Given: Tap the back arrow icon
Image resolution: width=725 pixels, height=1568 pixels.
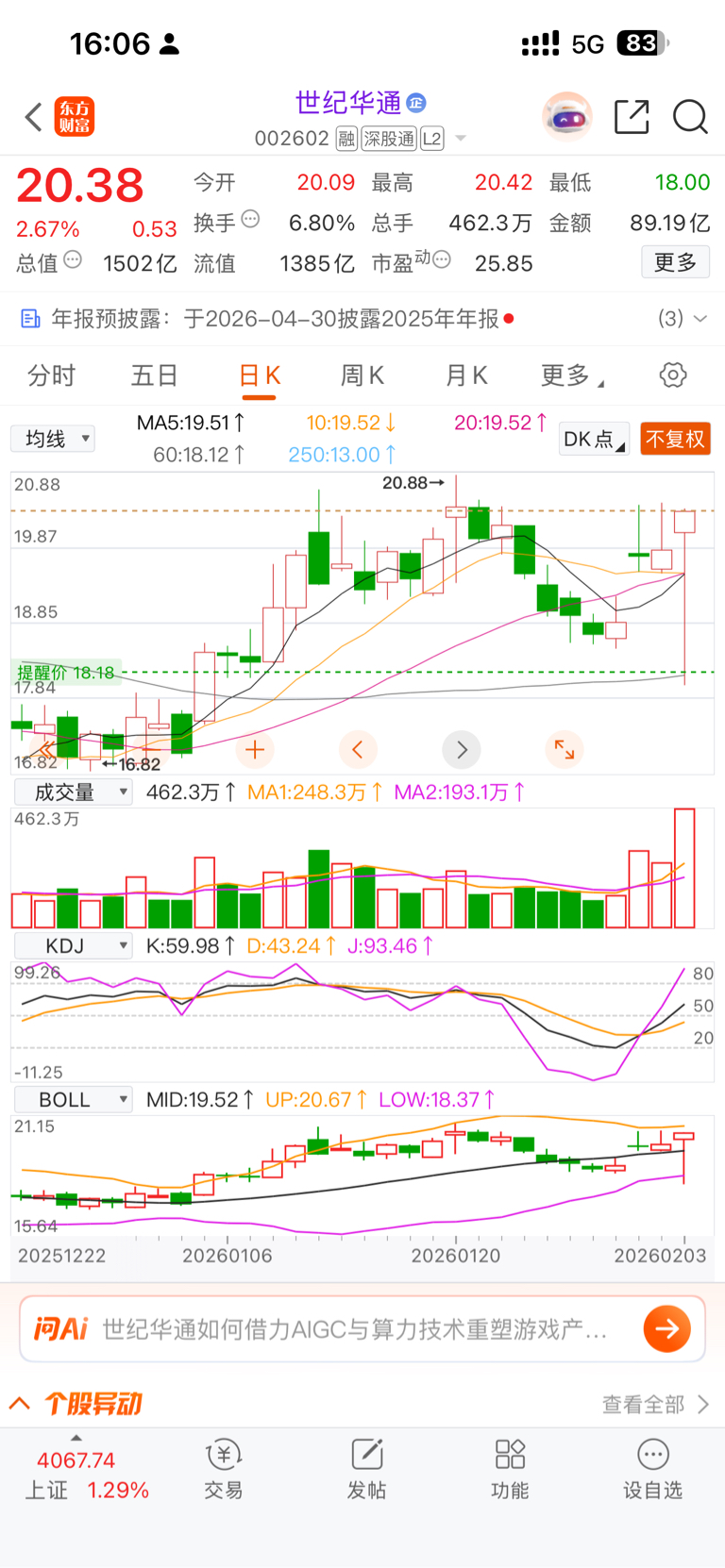Looking at the screenshot, I should click(34, 117).
